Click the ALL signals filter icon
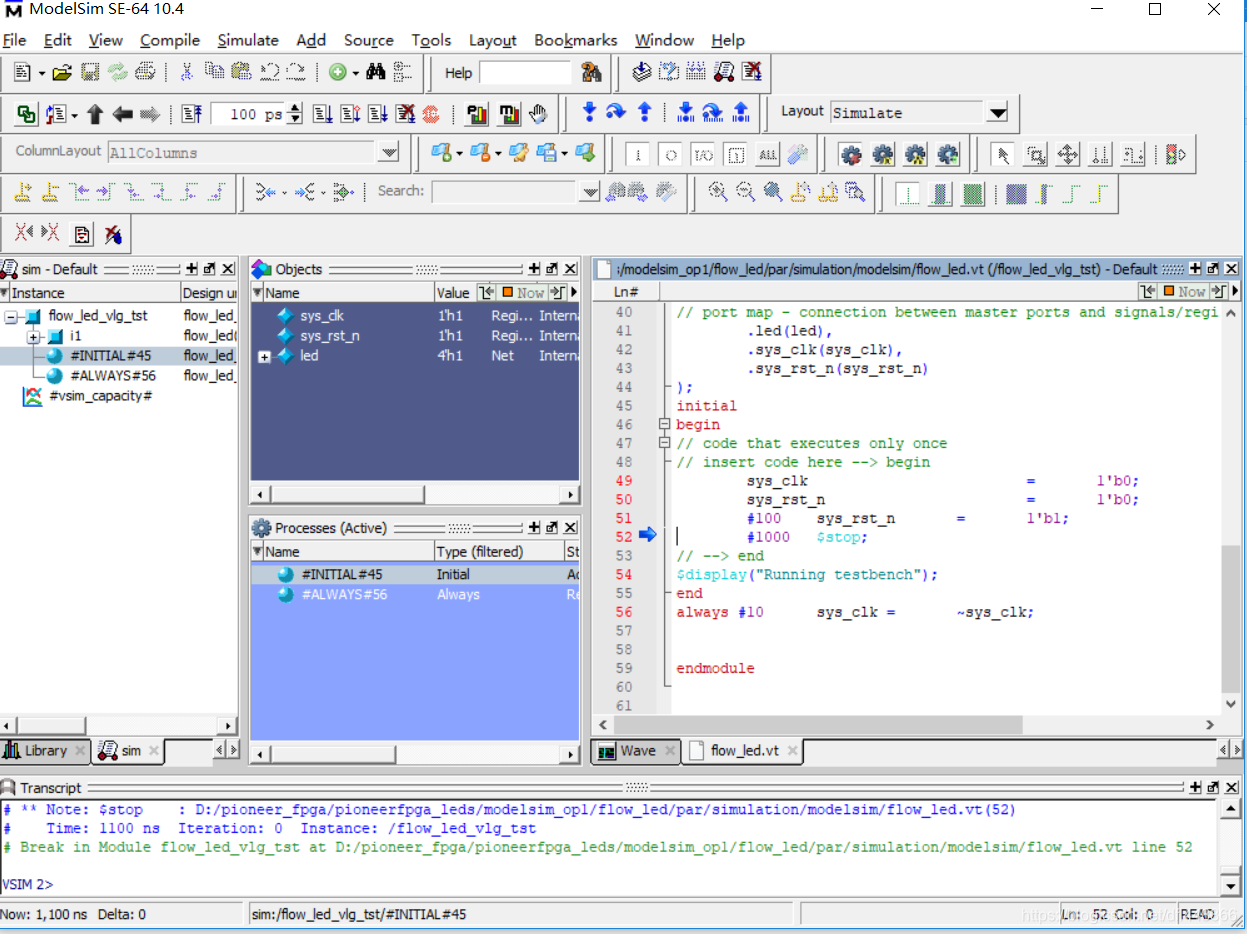The image size is (1247, 934). pyautogui.click(x=767, y=154)
